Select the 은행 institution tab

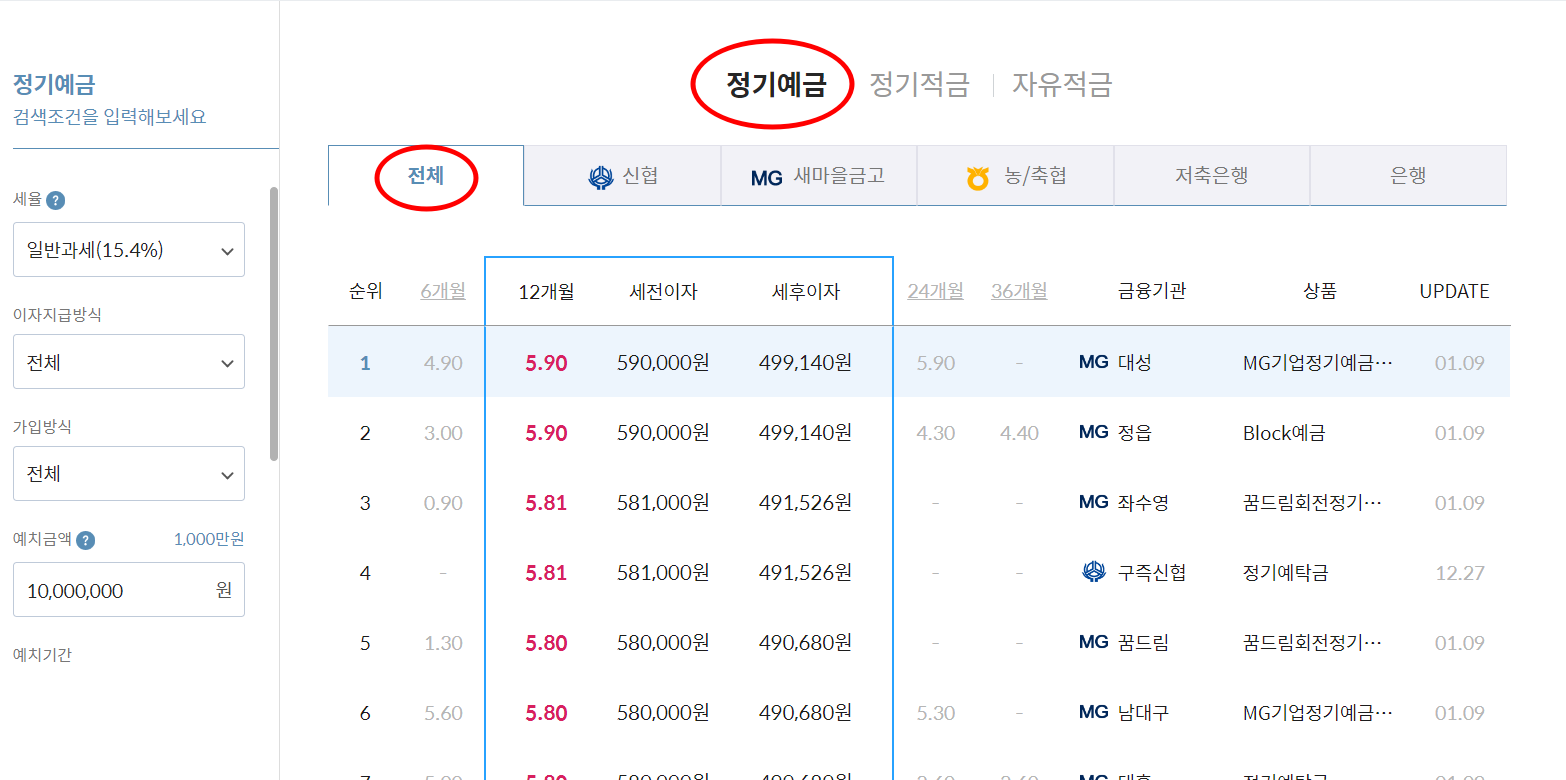1408,176
